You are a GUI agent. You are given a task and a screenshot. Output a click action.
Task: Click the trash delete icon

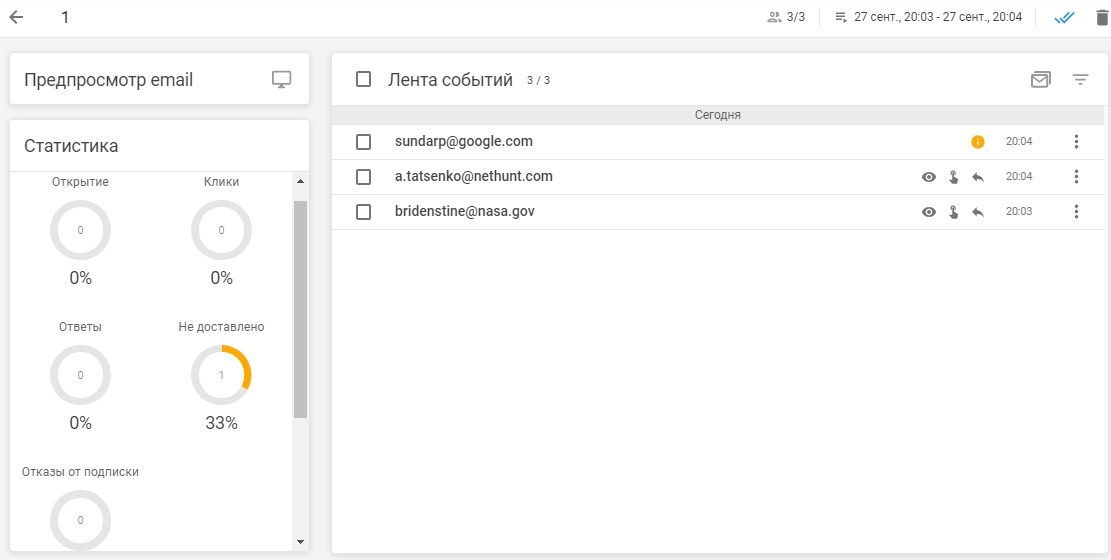click(1101, 18)
